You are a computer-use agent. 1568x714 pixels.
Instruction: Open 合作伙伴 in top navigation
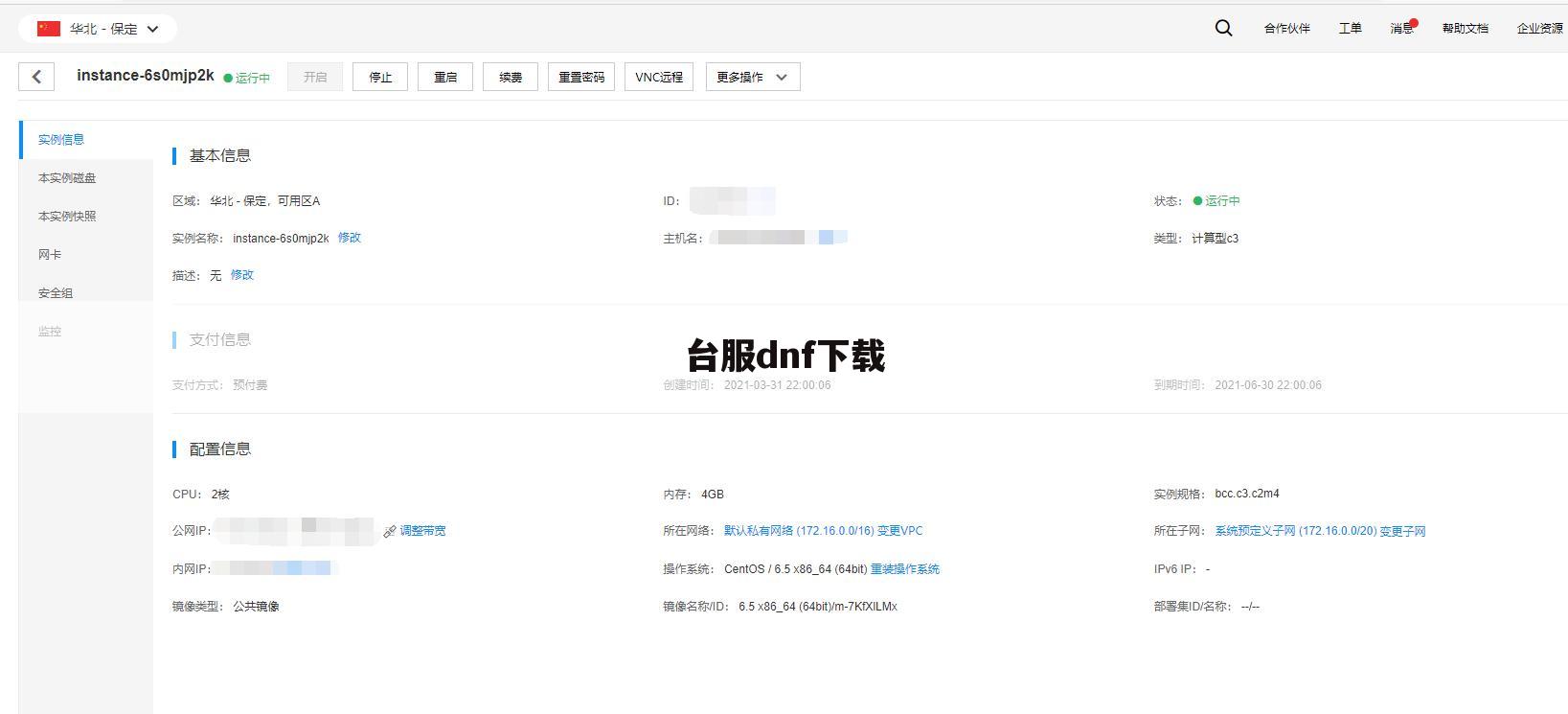1286,29
